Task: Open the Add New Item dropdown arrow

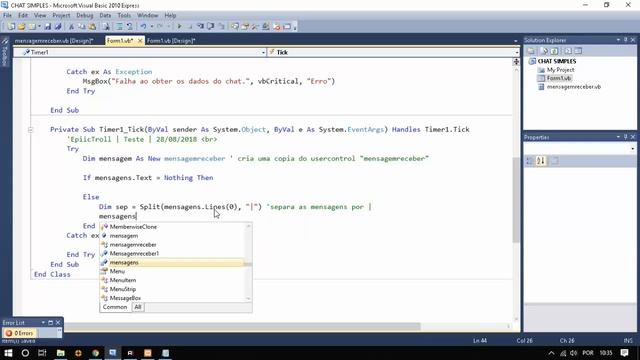Action: click(39, 27)
